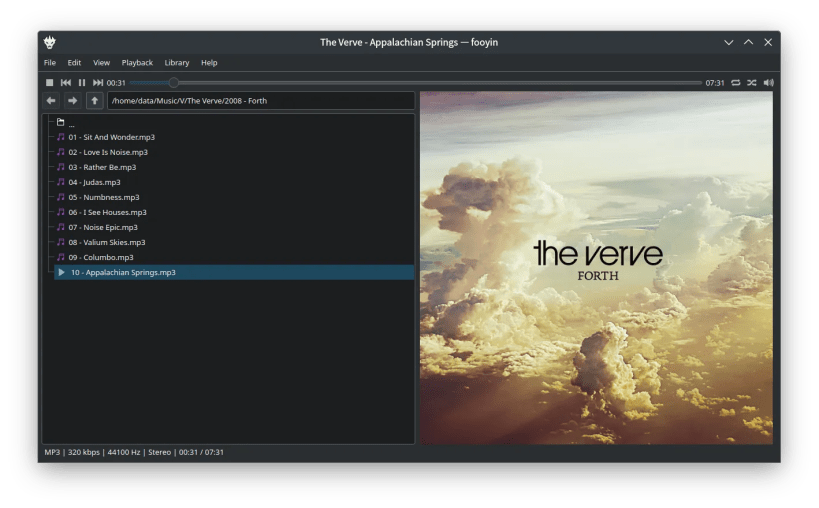Screen dimensions: 819x508
Task: Select 07 - Noise Epic.mp3
Action: (x=235, y=228)
